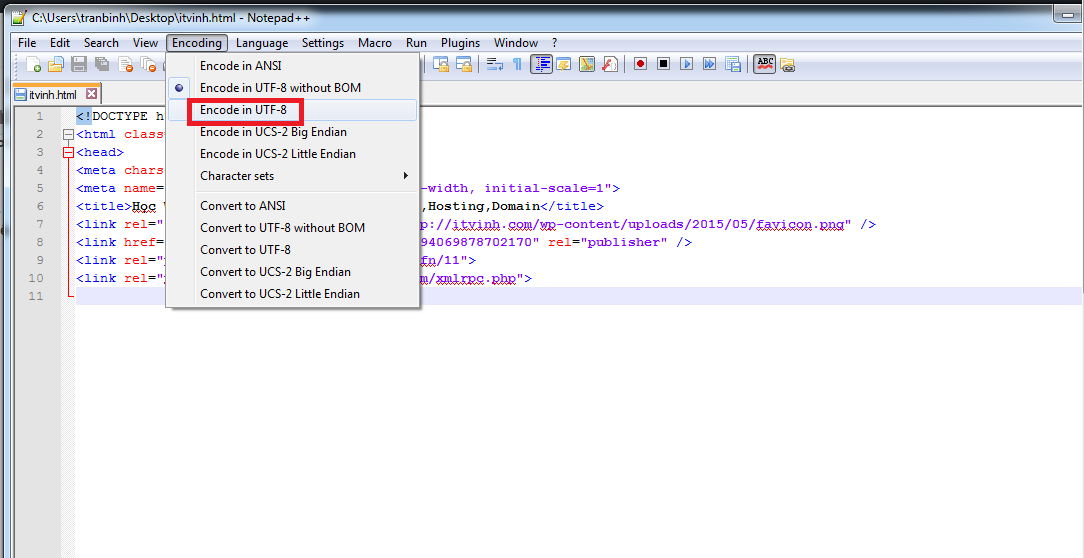Viewport: 1084px width, 558px height.
Task: Create a new file with the New toolbar icon
Action: pyautogui.click(x=33, y=65)
